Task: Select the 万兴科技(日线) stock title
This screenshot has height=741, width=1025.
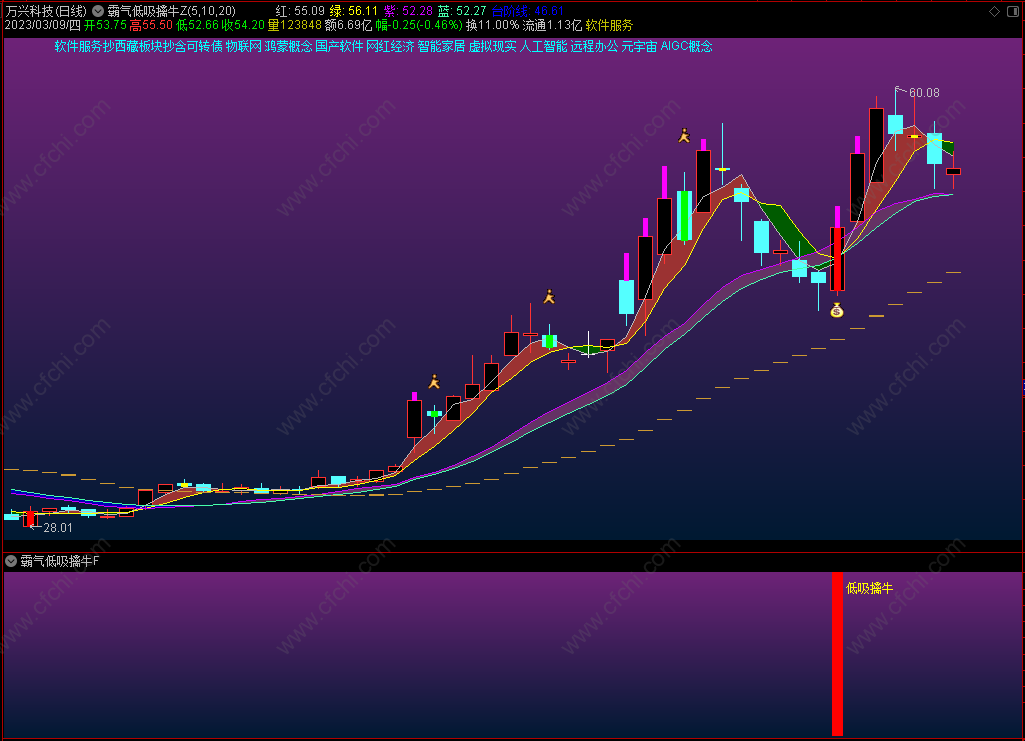Action: pos(46,11)
